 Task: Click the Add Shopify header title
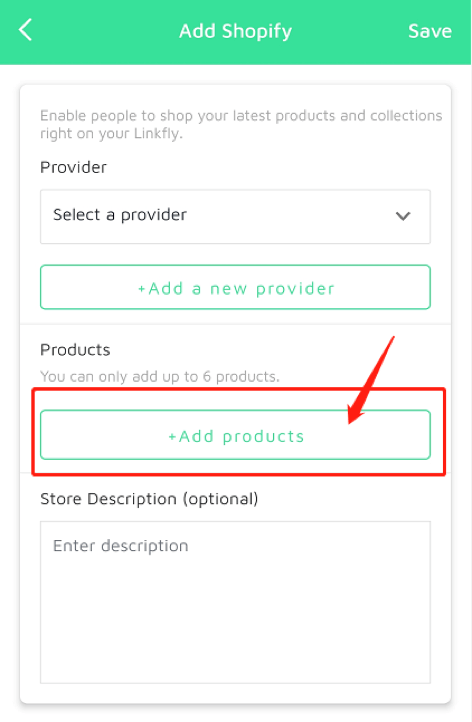tap(235, 31)
